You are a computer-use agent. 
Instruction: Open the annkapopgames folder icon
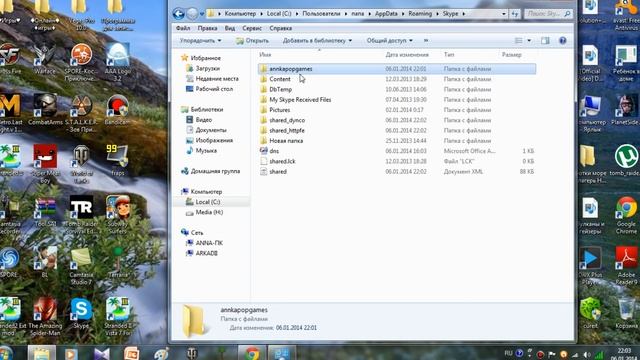click(263, 69)
